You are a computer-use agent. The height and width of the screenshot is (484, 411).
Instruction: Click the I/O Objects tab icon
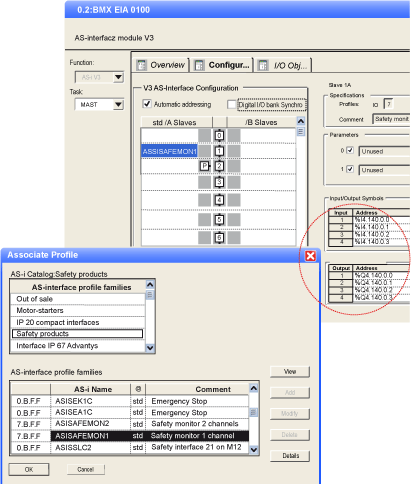[263, 65]
